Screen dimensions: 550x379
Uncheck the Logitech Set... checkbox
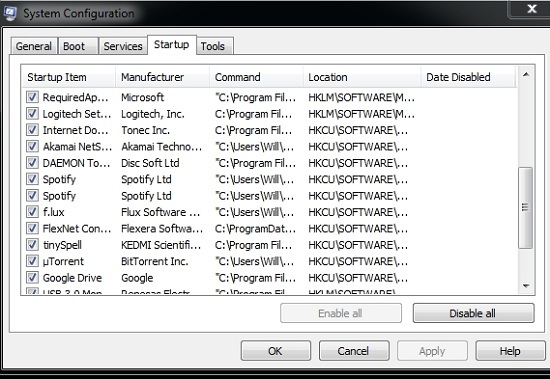click(32, 113)
